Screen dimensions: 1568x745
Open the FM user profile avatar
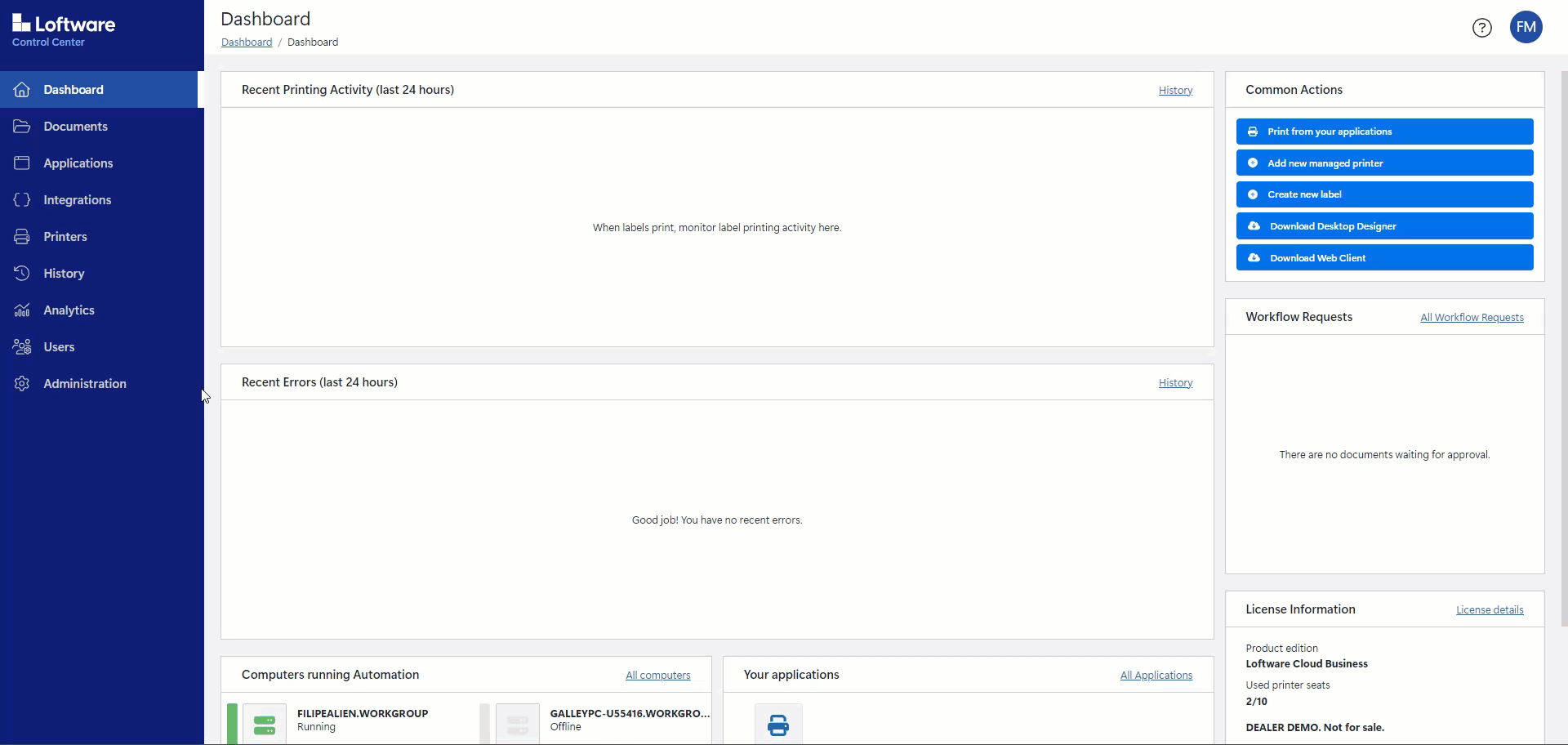(1526, 27)
